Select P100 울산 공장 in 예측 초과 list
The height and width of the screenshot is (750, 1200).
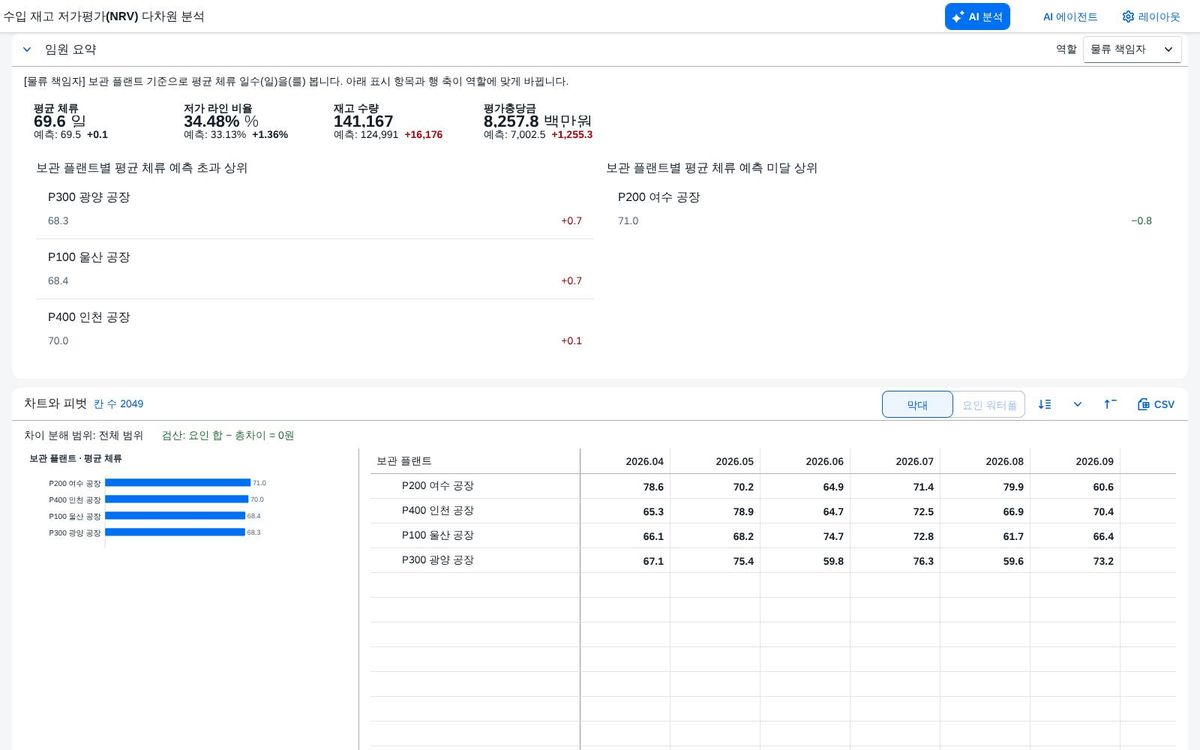tap(315, 269)
